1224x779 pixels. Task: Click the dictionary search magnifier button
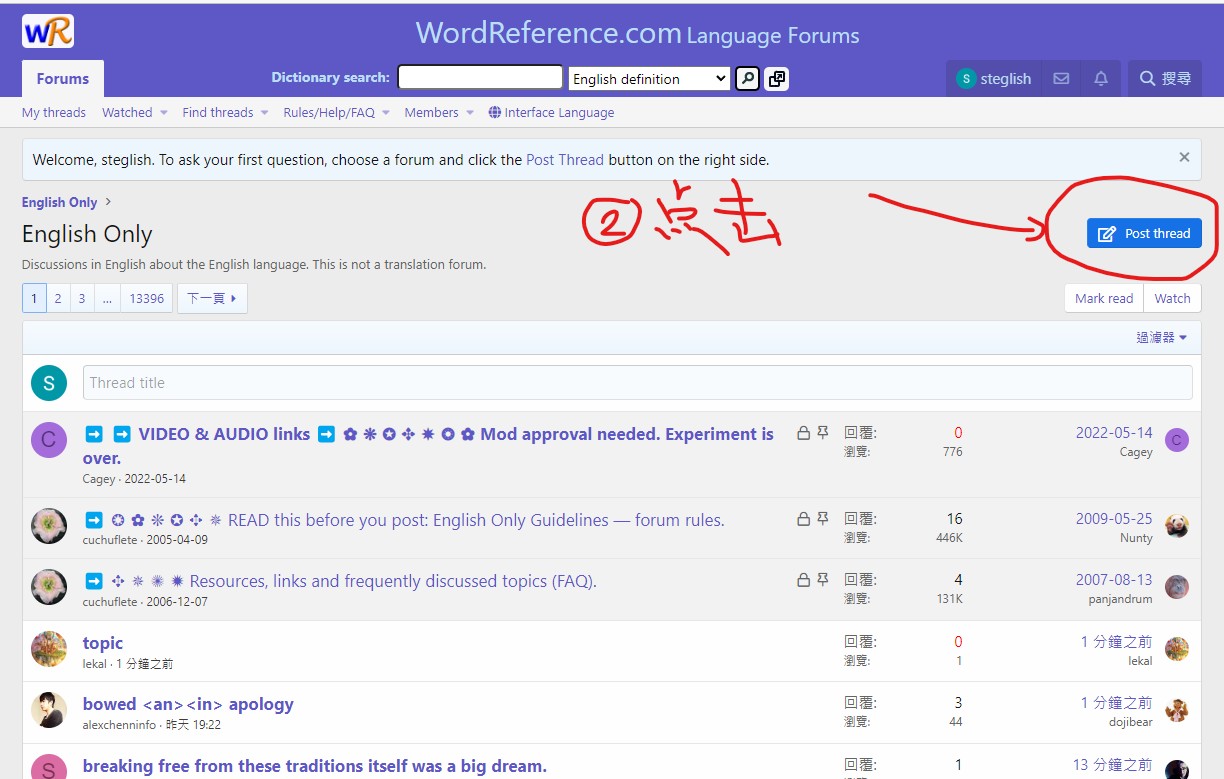click(747, 78)
